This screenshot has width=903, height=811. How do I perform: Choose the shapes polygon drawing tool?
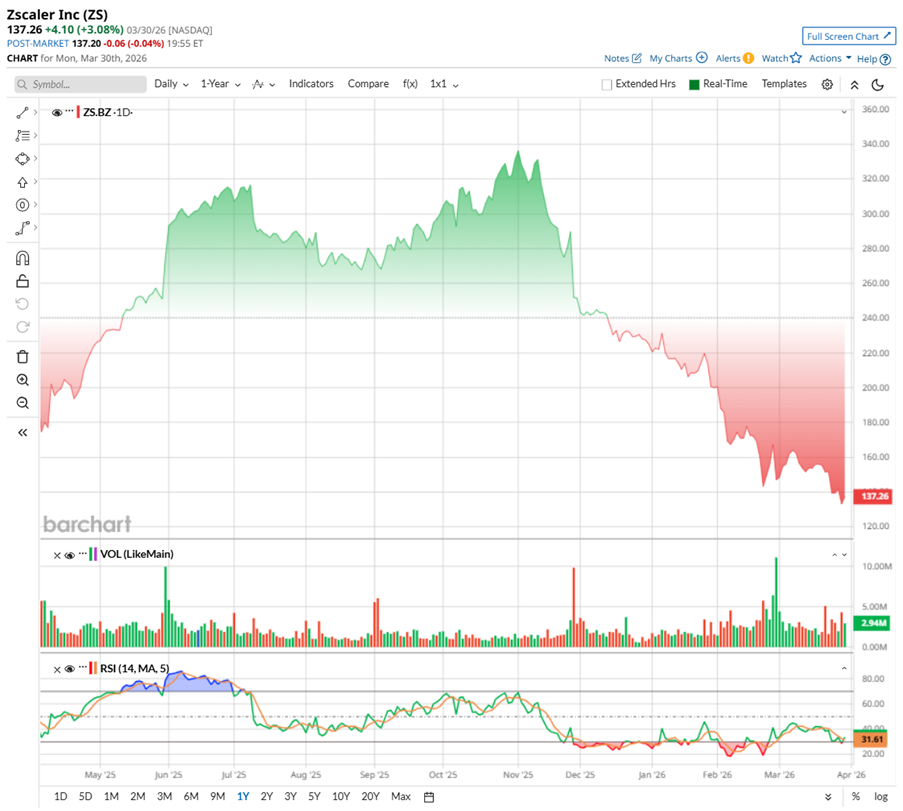(22, 159)
